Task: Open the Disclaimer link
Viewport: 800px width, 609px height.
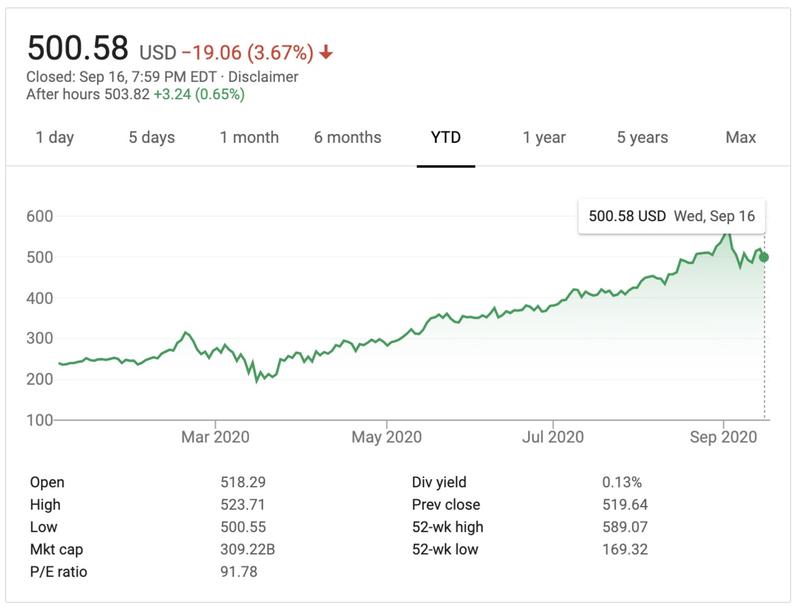Action: tap(264, 77)
